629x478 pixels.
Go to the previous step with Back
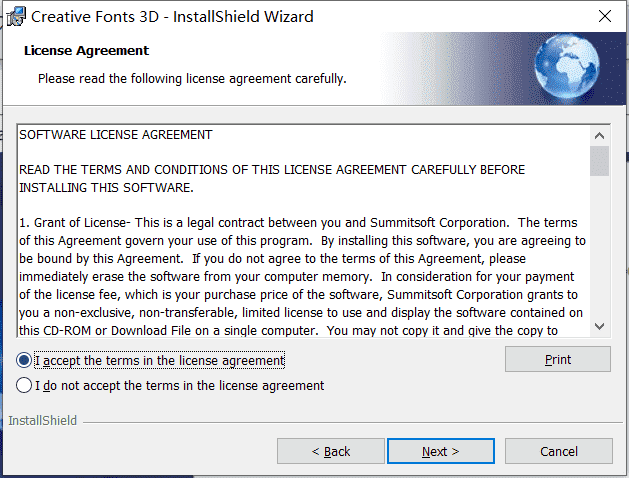331,451
